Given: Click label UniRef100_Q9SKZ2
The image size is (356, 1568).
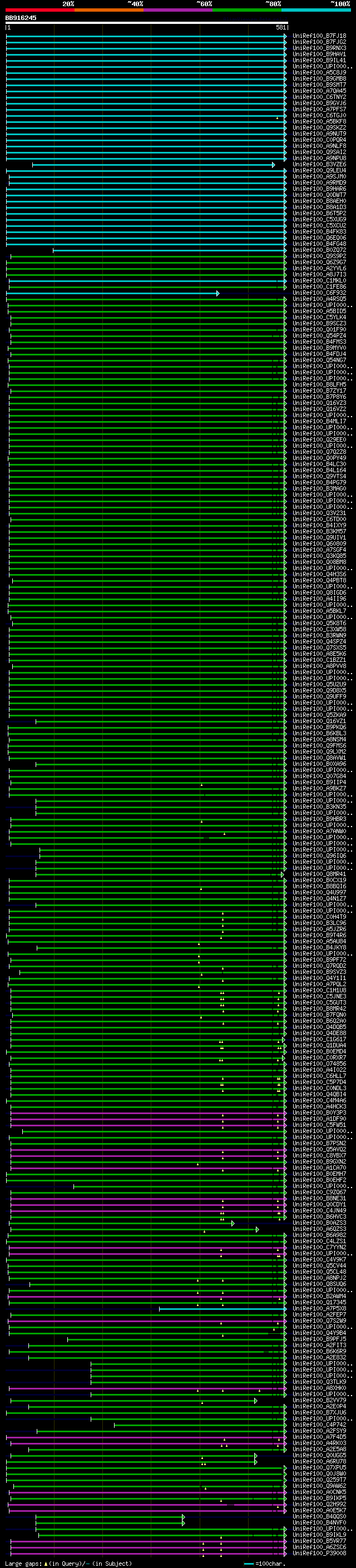Looking at the screenshot, I should [x=319, y=128].
